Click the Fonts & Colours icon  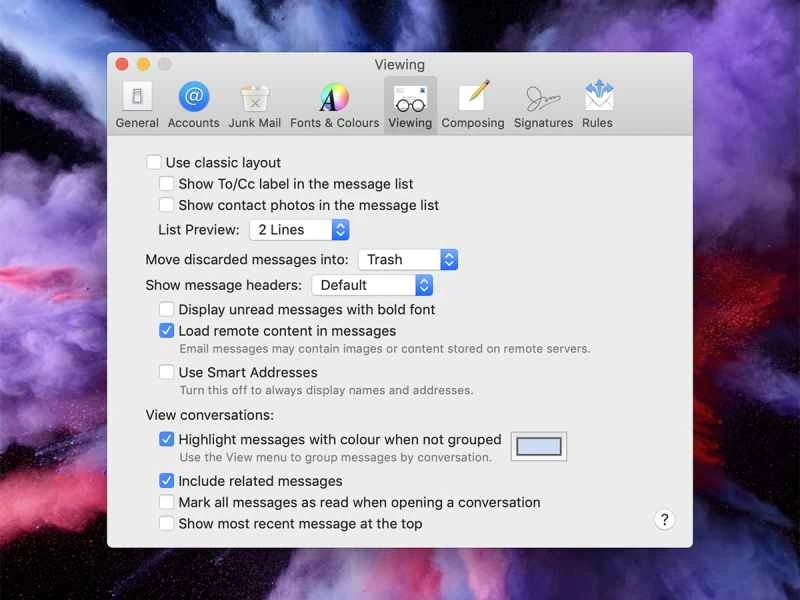pos(334,100)
